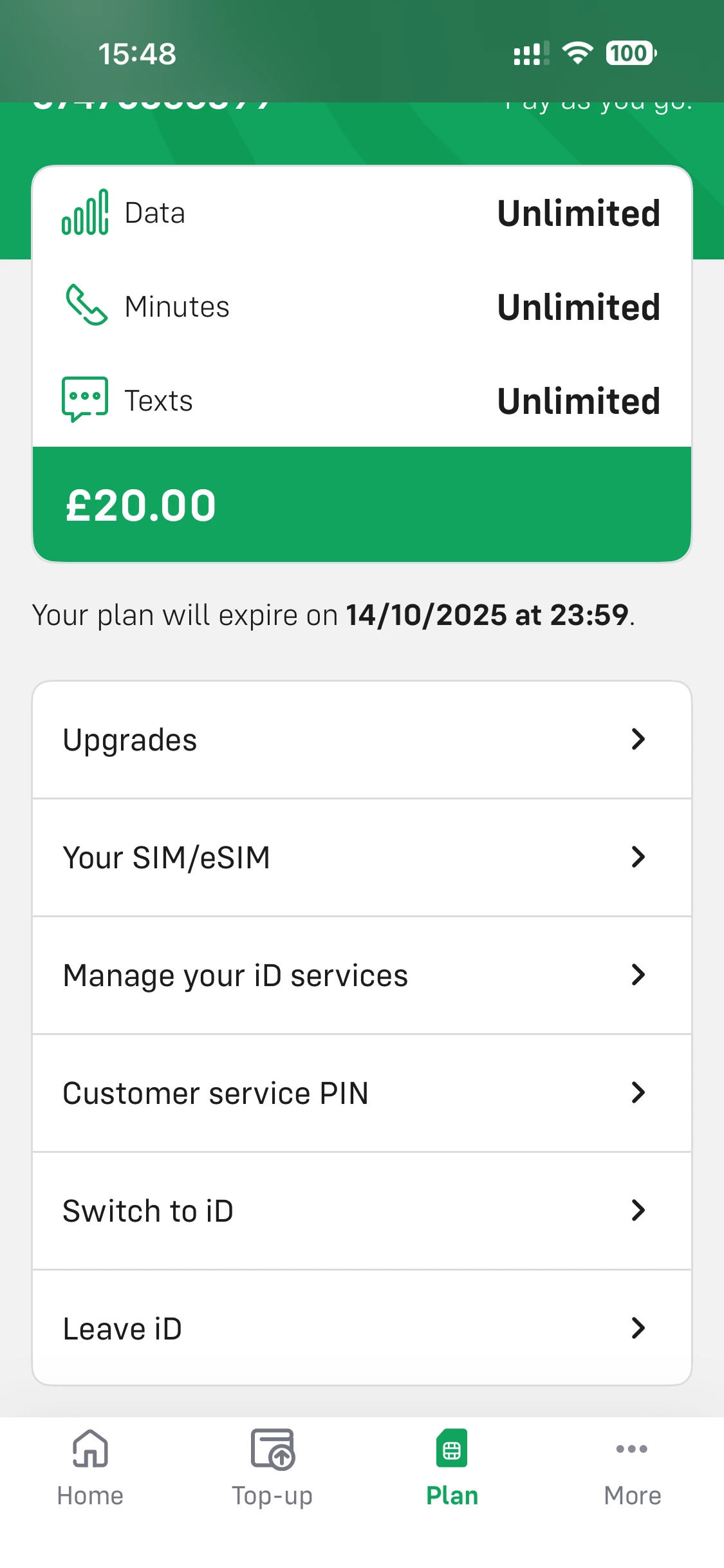Tap the More three-dots icon
The height and width of the screenshot is (1568, 724).
coord(632,1449)
